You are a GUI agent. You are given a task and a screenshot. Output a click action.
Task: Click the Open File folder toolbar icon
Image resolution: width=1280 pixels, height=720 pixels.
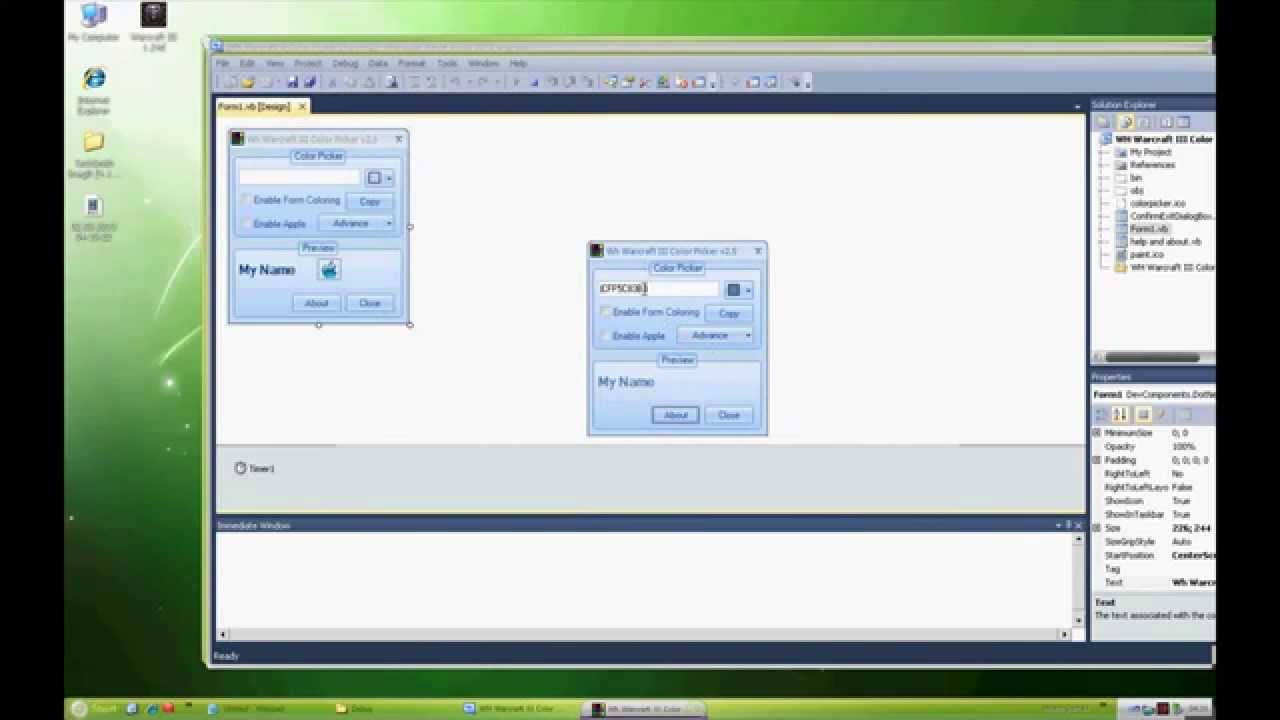[248, 82]
